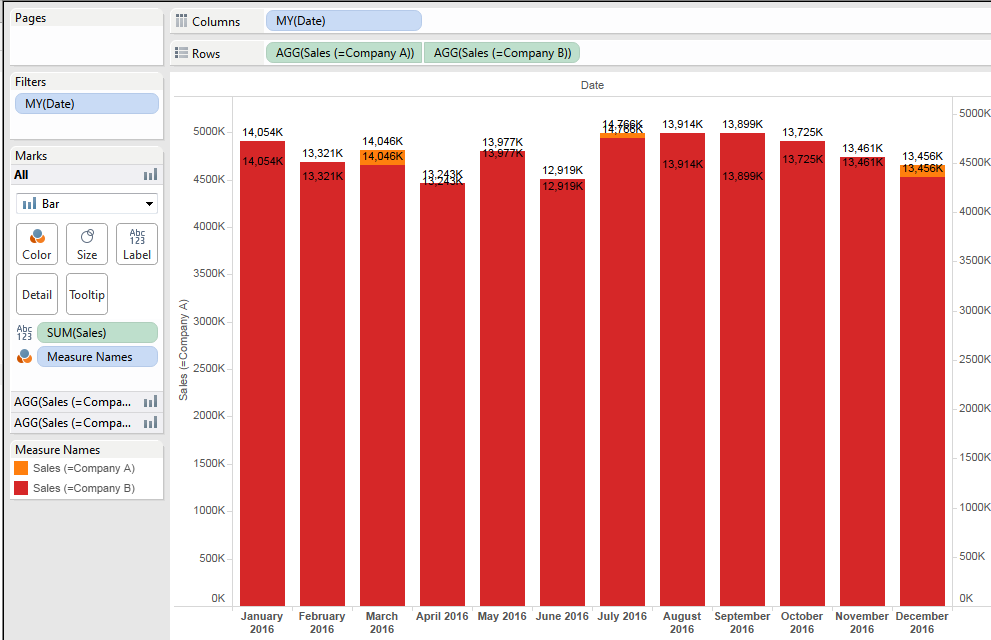This screenshot has width=991, height=640.
Task: Select the September 2016 bar
Action: pos(743,370)
